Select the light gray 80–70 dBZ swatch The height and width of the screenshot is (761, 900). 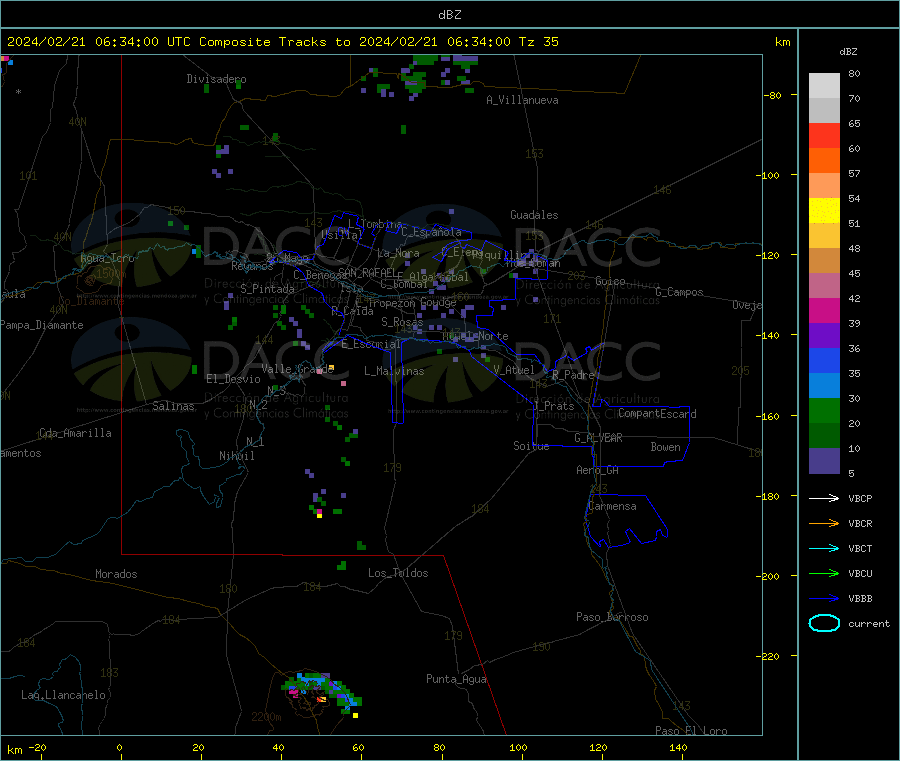coord(824,86)
